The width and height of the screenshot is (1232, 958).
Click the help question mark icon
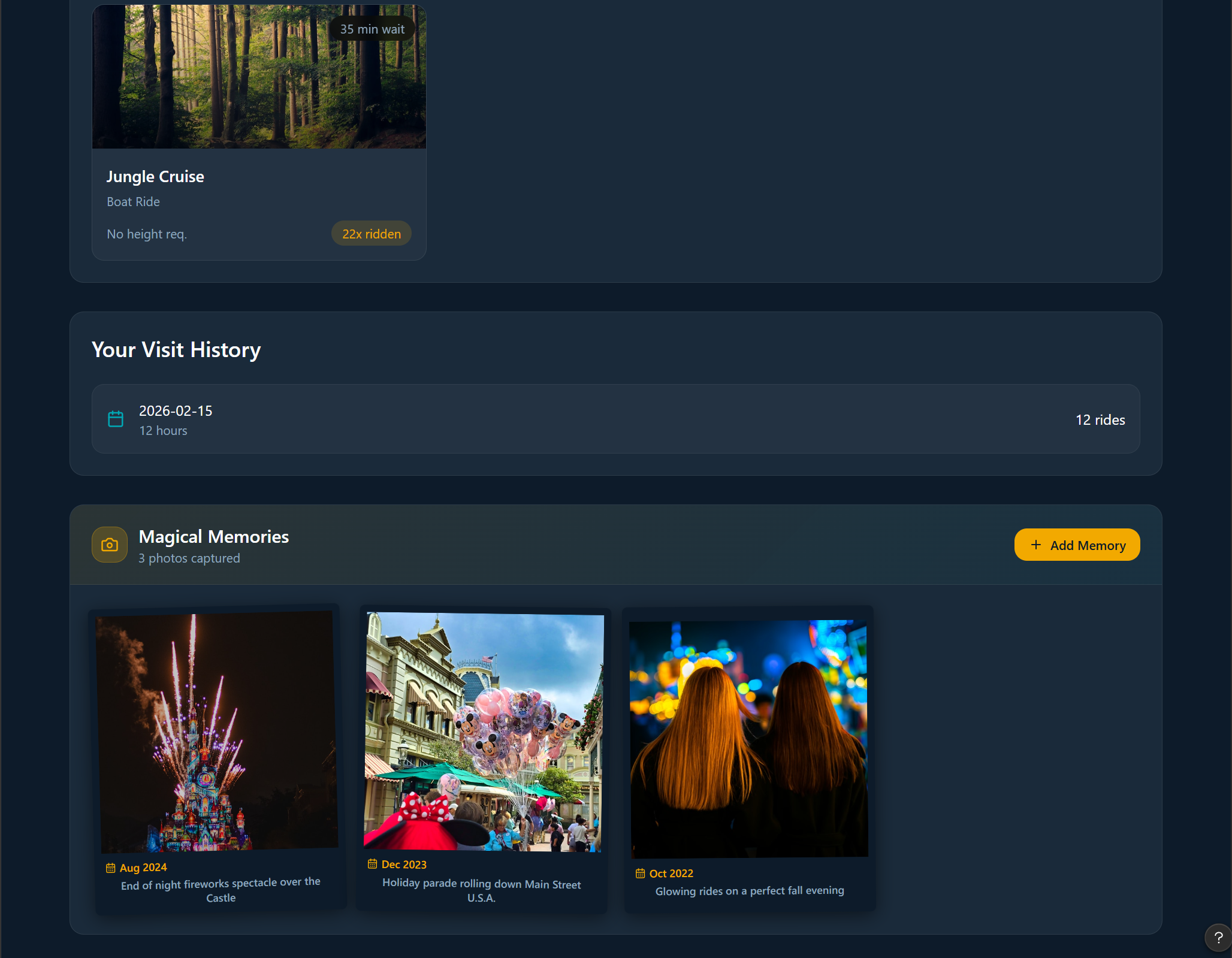click(x=1218, y=938)
